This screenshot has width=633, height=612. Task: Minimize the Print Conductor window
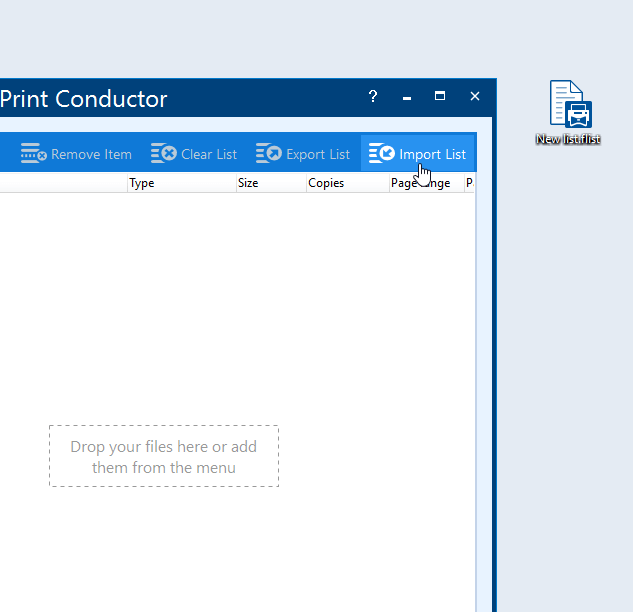(x=407, y=96)
